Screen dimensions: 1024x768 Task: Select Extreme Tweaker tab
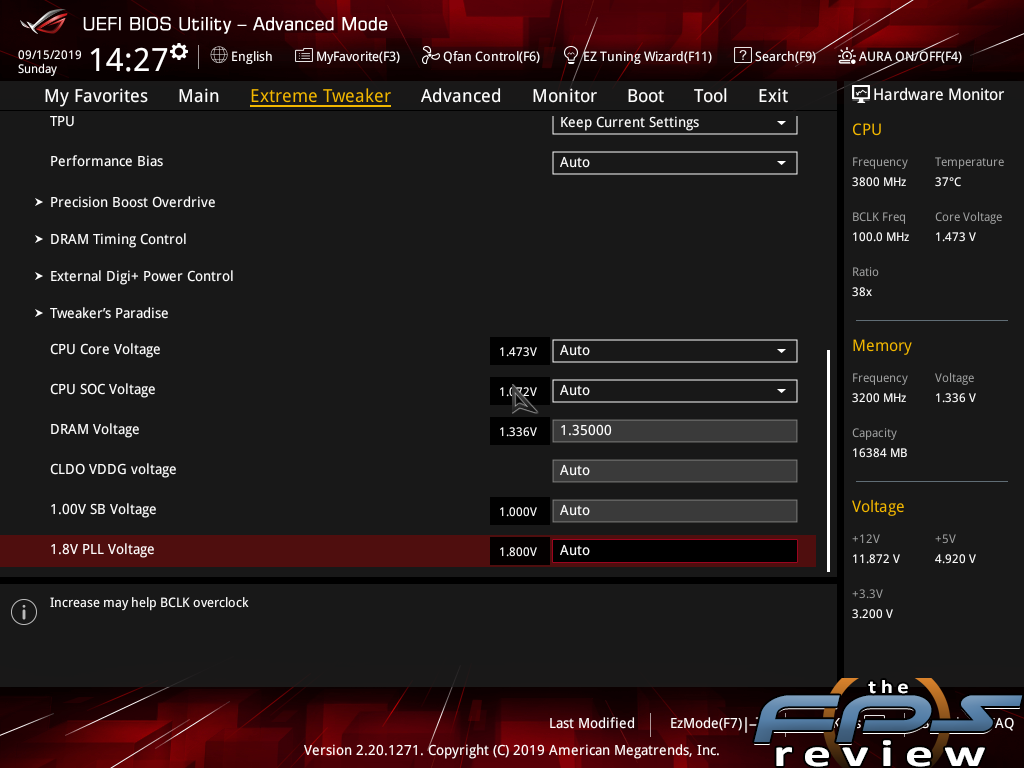(x=321, y=96)
